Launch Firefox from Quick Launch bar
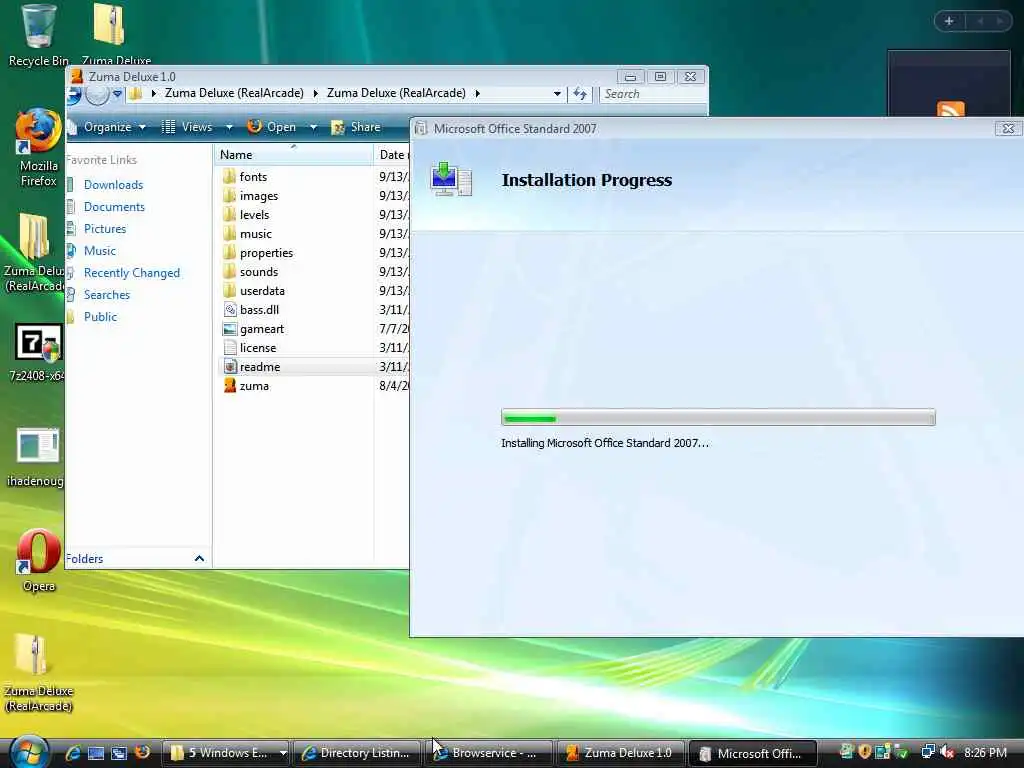Screen dimensions: 1024x768 pos(142,752)
